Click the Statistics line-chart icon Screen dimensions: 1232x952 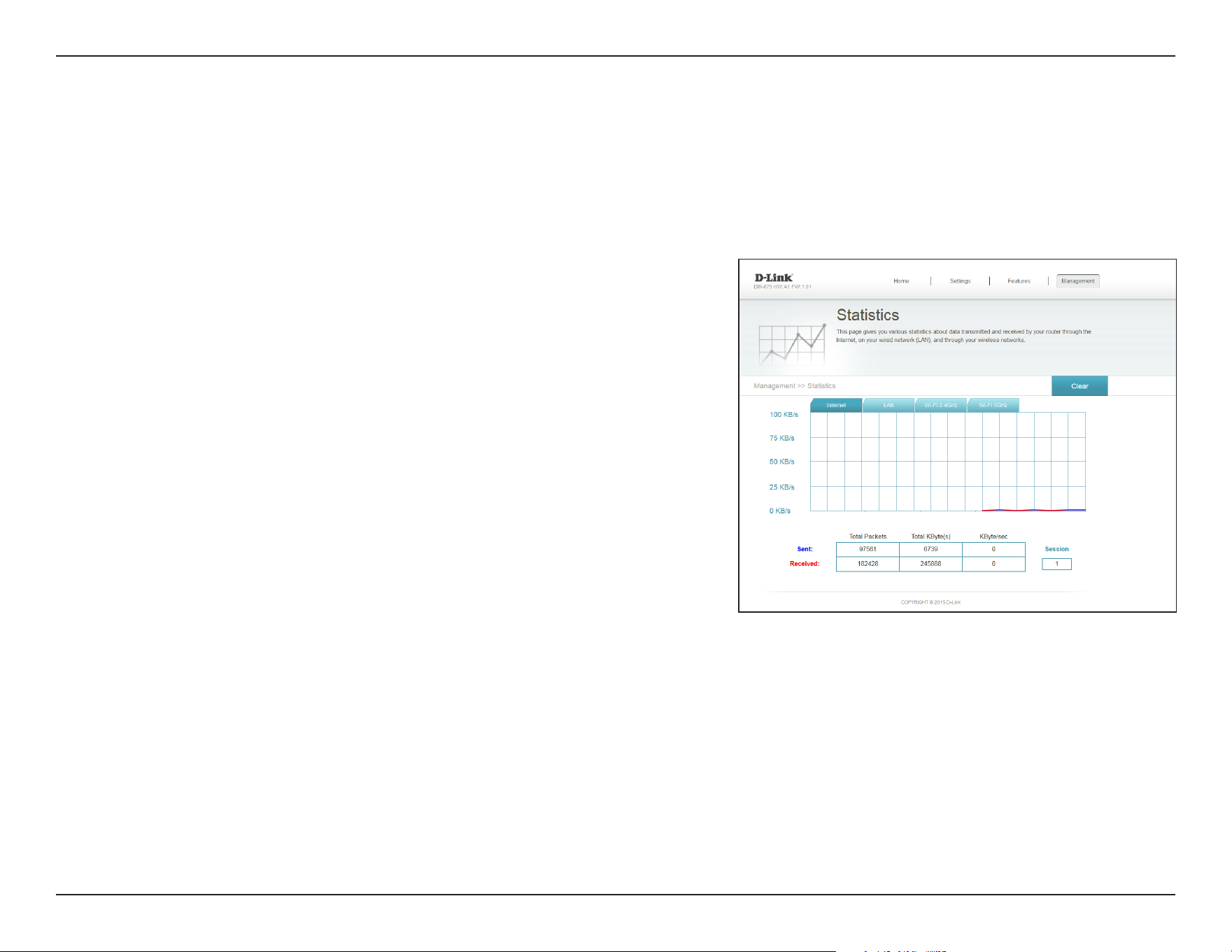pyautogui.click(x=792, y=346)
